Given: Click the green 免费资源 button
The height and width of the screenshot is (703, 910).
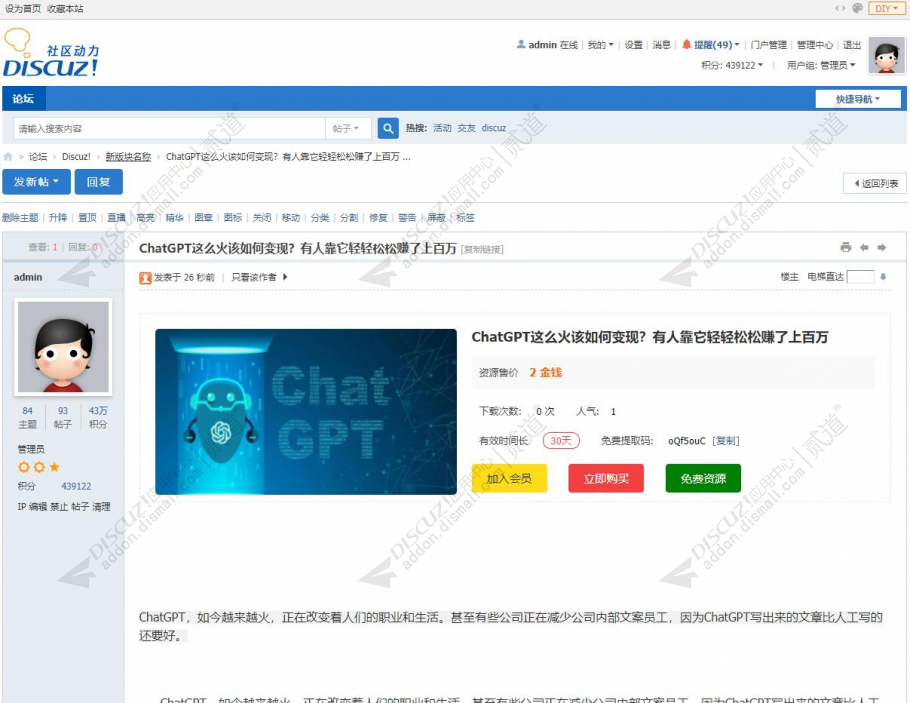Looking at the screenshot, I should click(x=703, y=478).
